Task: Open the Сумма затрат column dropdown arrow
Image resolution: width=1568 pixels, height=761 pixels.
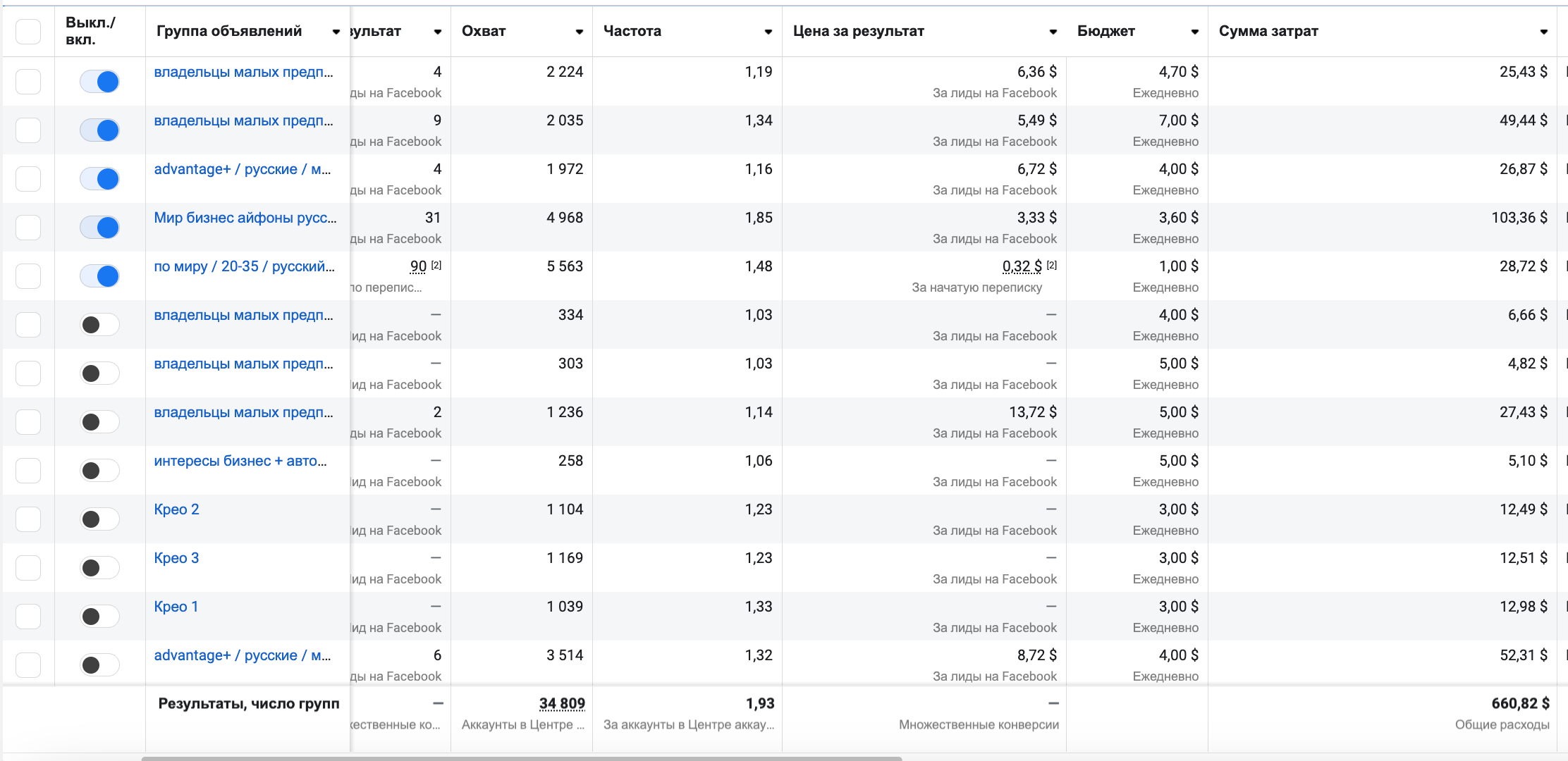Action: [x=1543, y=32]
